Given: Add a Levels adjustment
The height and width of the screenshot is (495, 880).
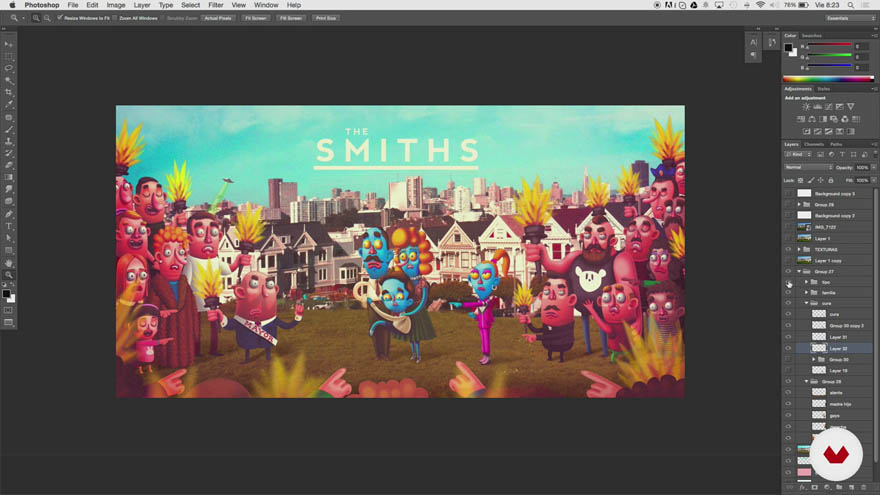Looking at the screenshot, I should (x=817, y=107).
